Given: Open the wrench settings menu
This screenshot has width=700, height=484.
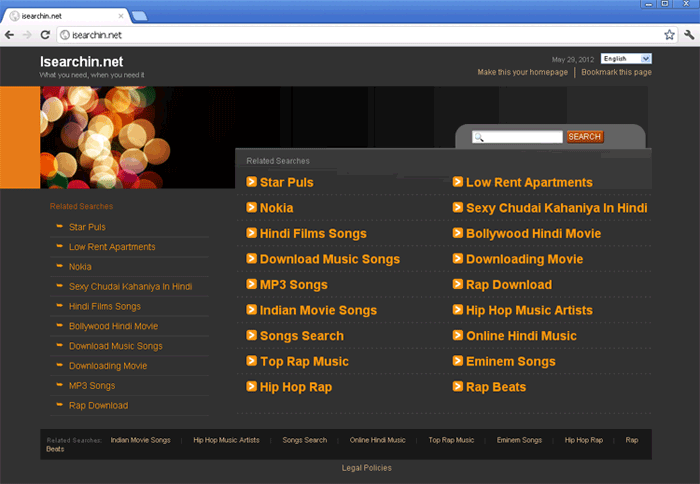Looking at the screenshot, I should [x=688, y=34].
